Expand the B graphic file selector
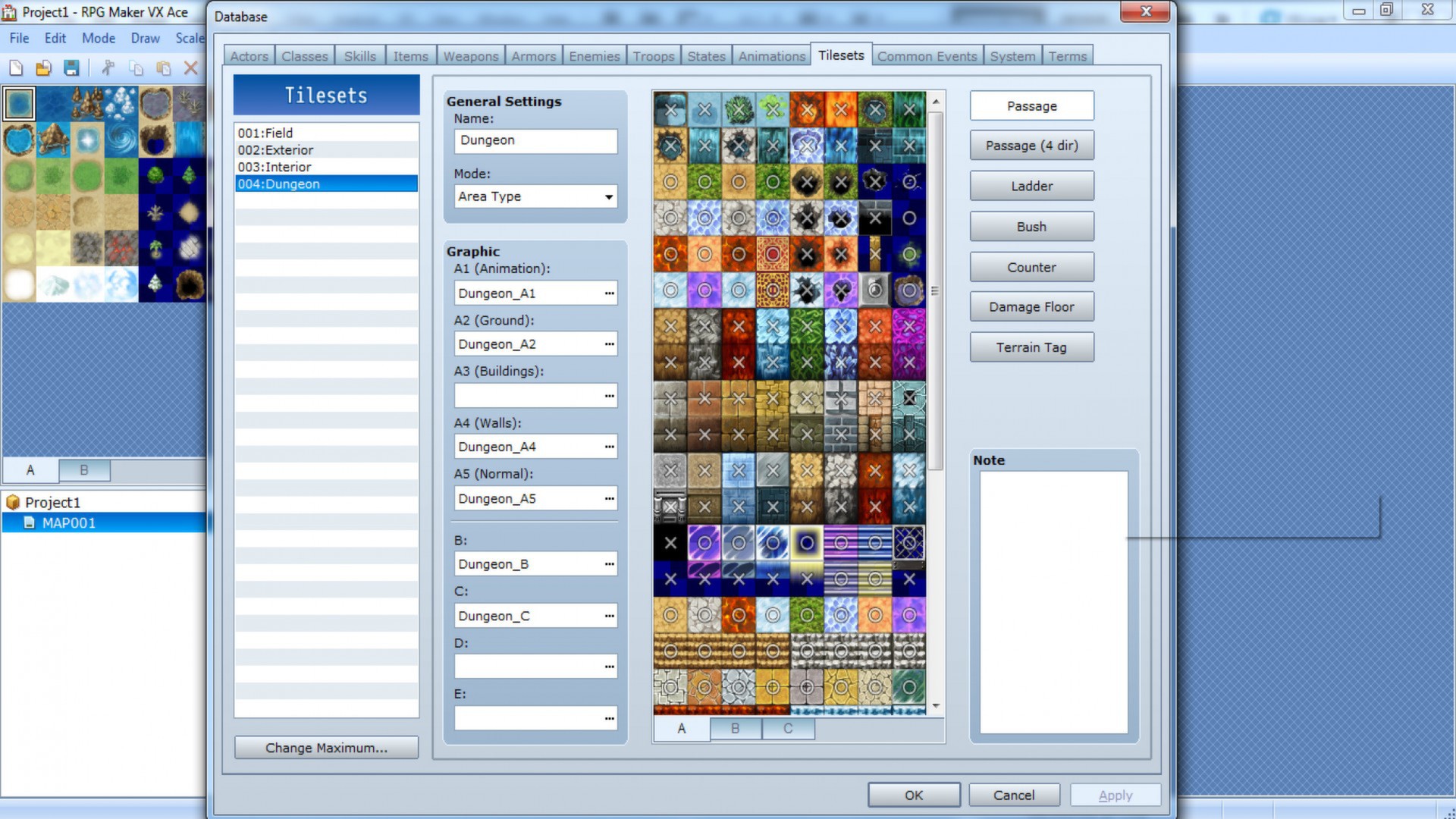 (x=609, y=563)
